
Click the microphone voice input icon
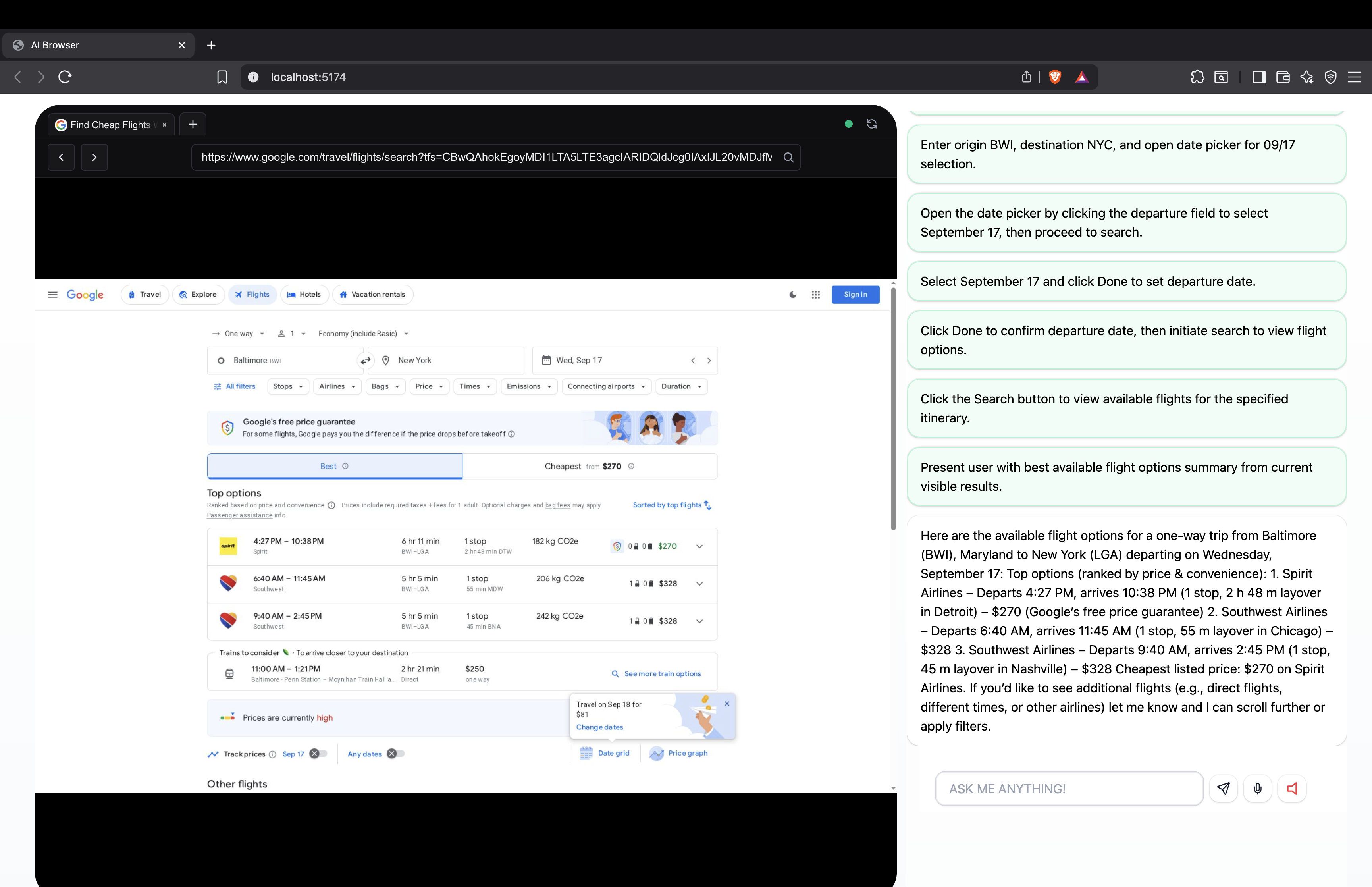point(1257,789)
